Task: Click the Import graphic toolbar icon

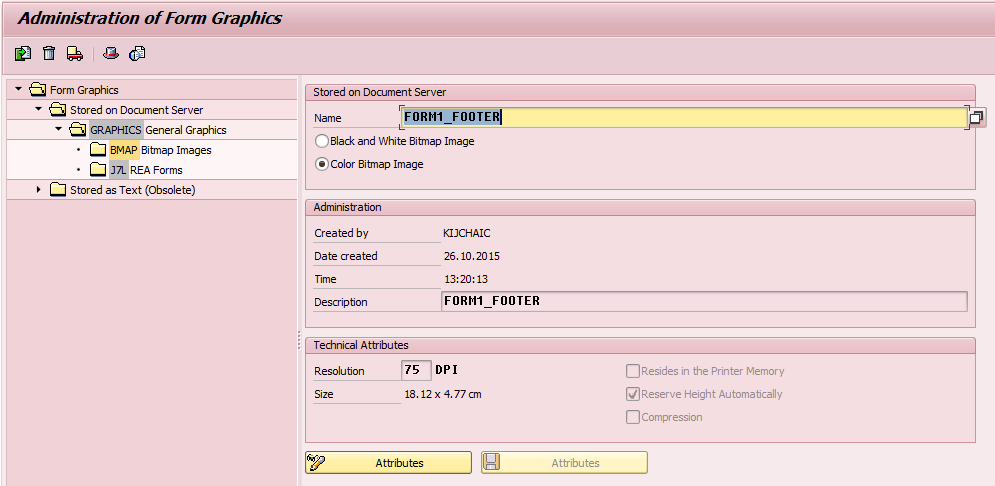Action: [x=23, y=53]
